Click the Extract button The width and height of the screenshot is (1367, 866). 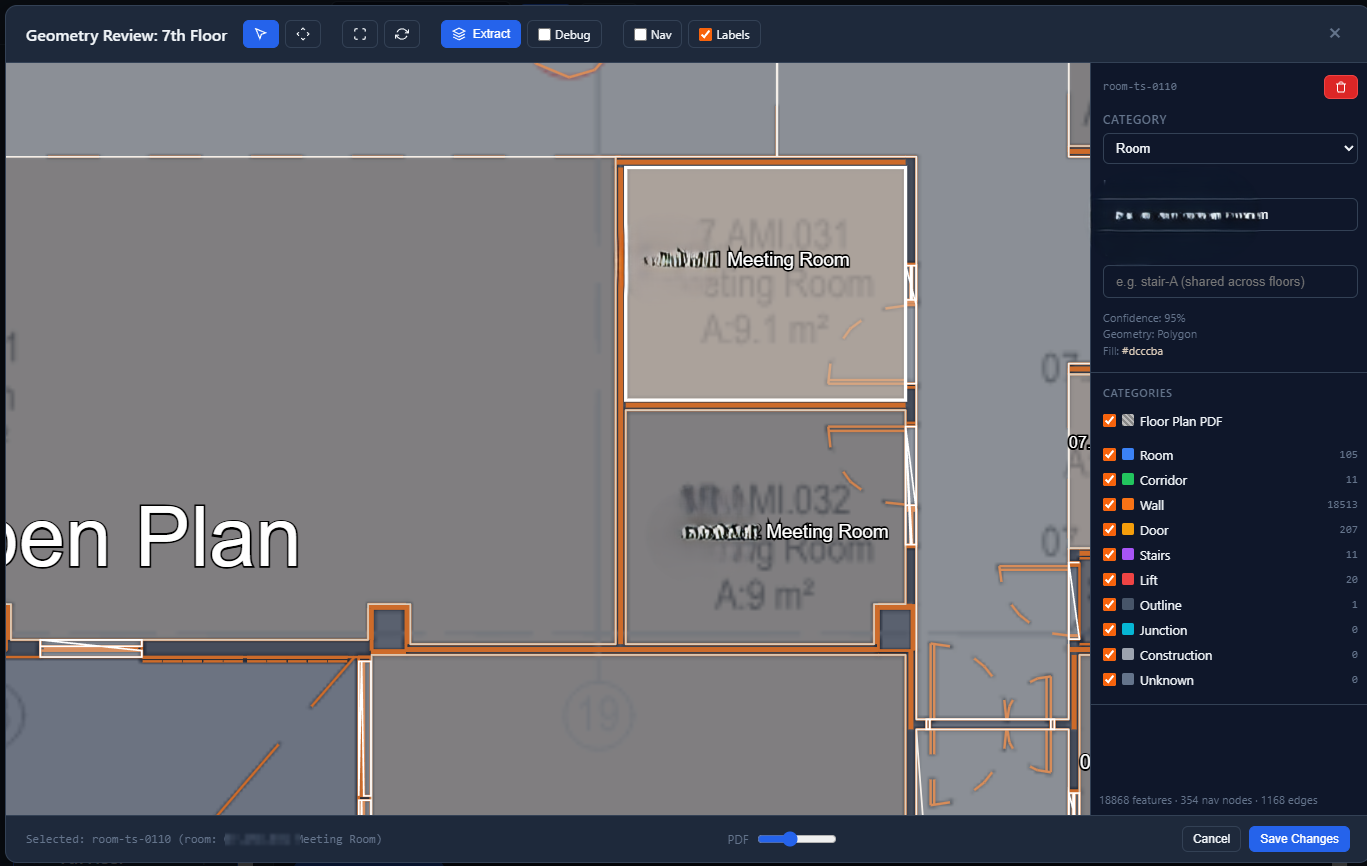(x=481, y=34)
